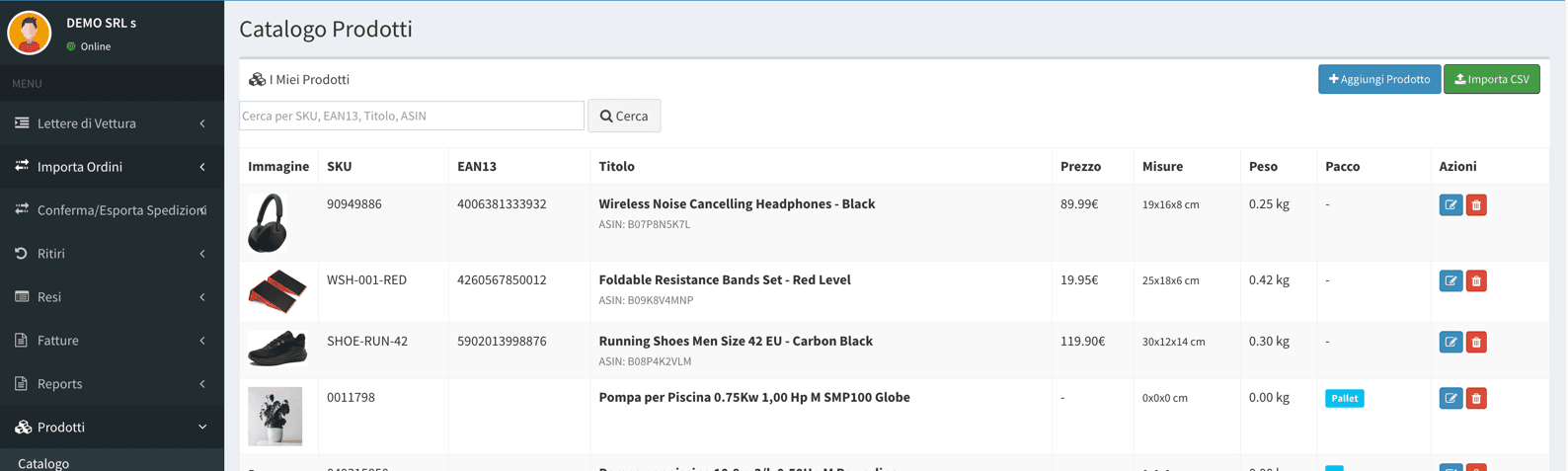Click EAN13 value 4006381333932
The width and height of the screenshot is (1568, 471).
tap(502, 203)
